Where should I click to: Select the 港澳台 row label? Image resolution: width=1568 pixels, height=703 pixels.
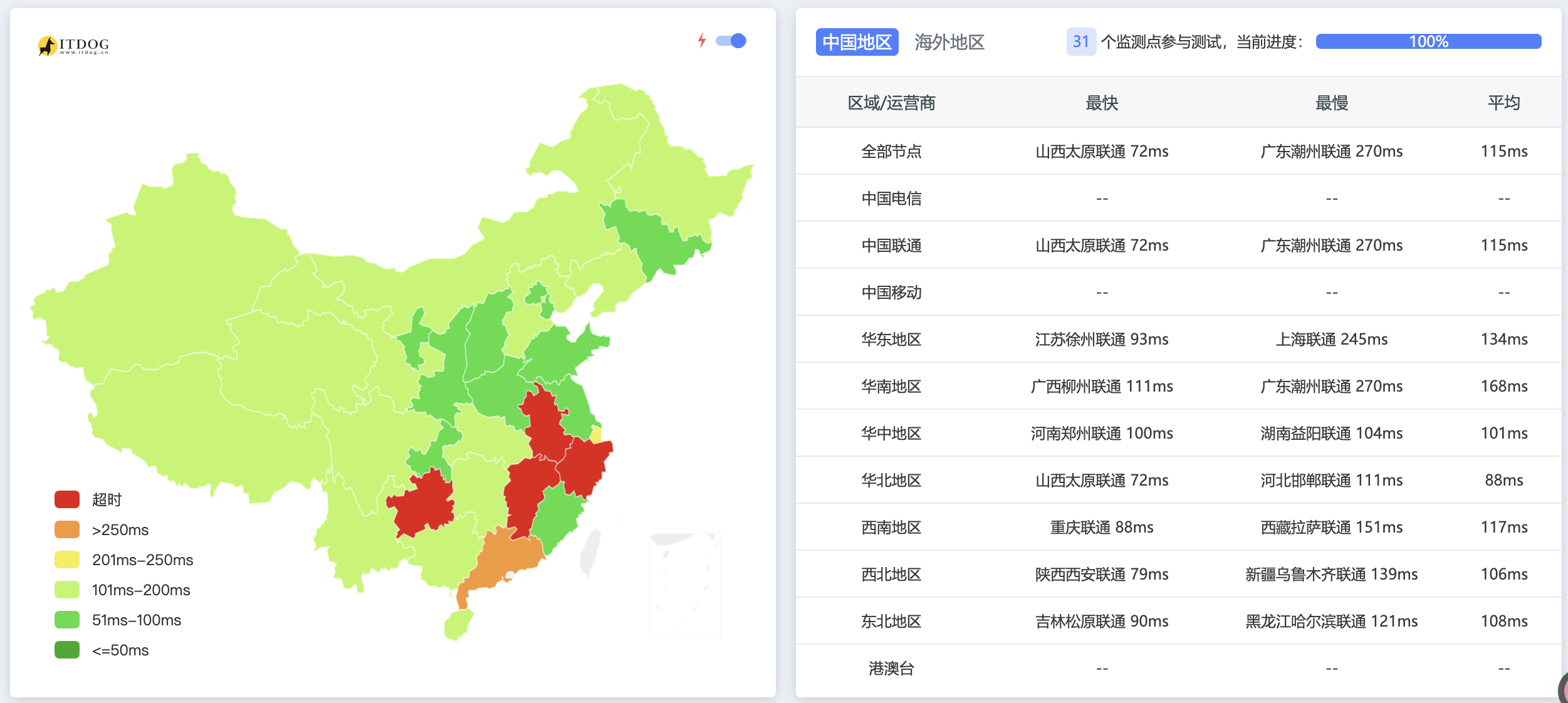coord(891,668)
